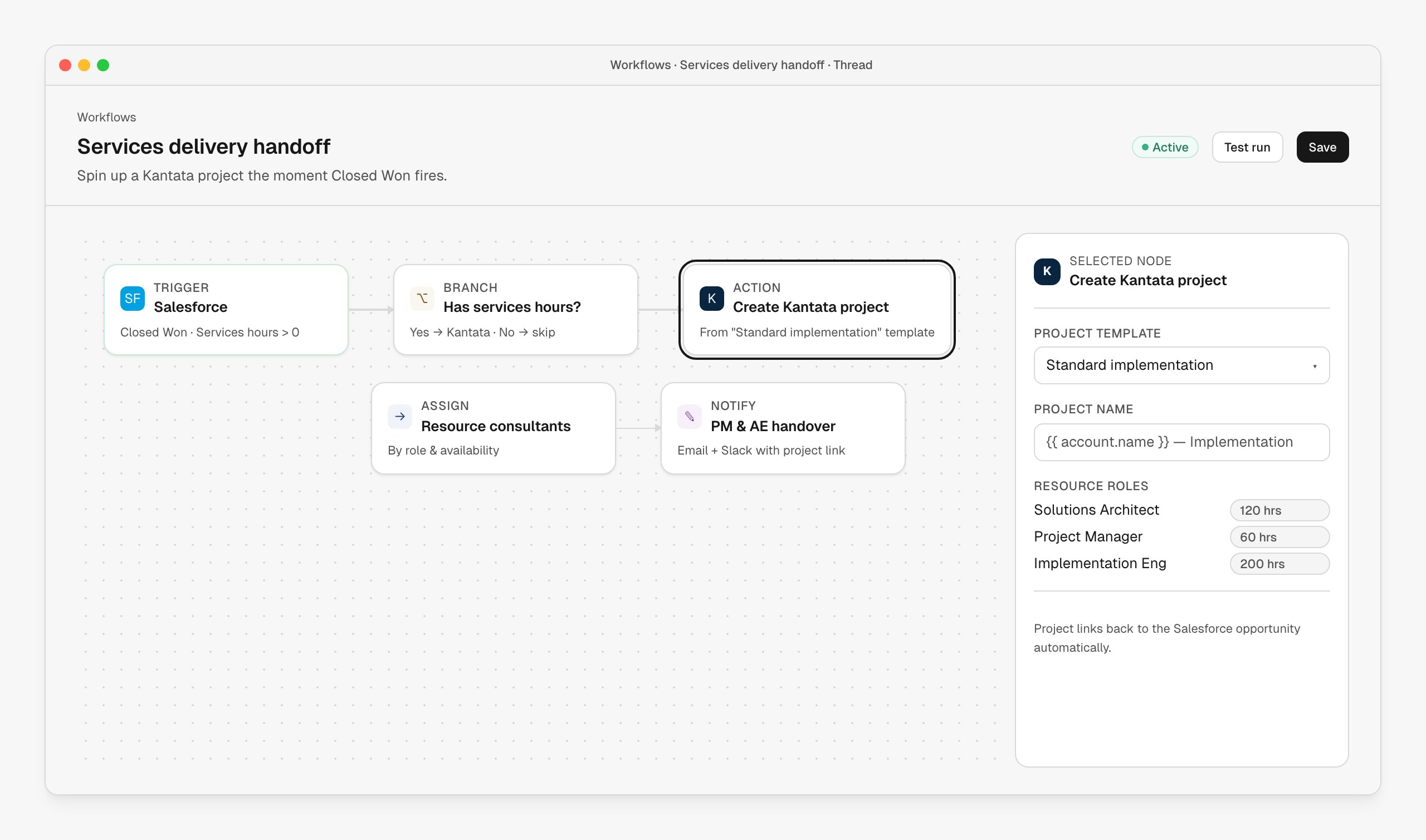Click the RESOURCE ROLES section heading

point(1091,486)
